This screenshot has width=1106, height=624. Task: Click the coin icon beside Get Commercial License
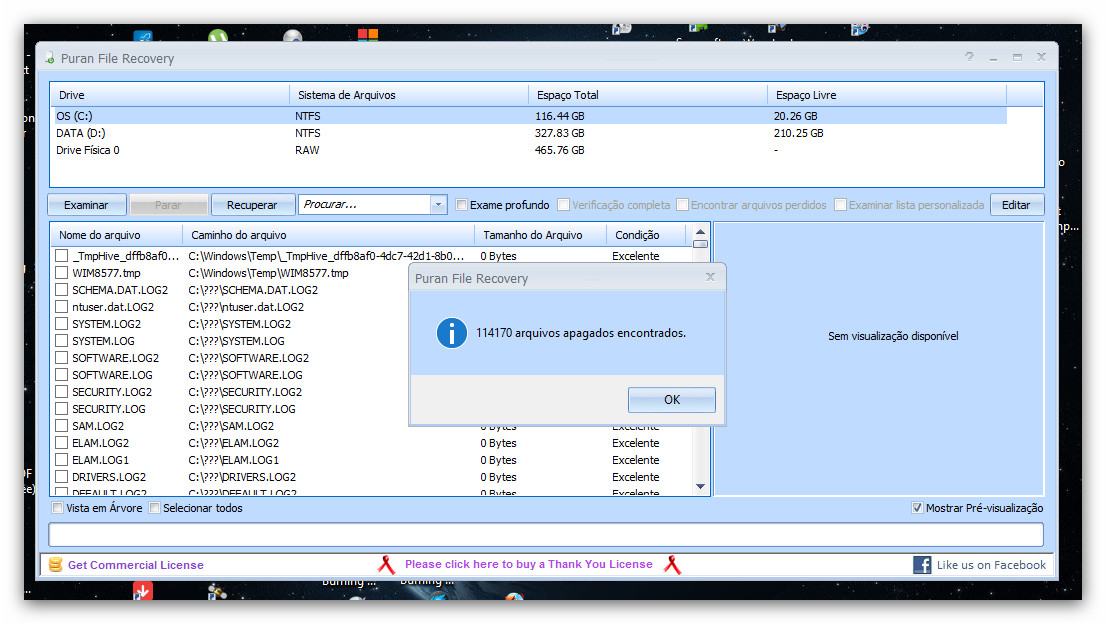(x=55, y=565)
